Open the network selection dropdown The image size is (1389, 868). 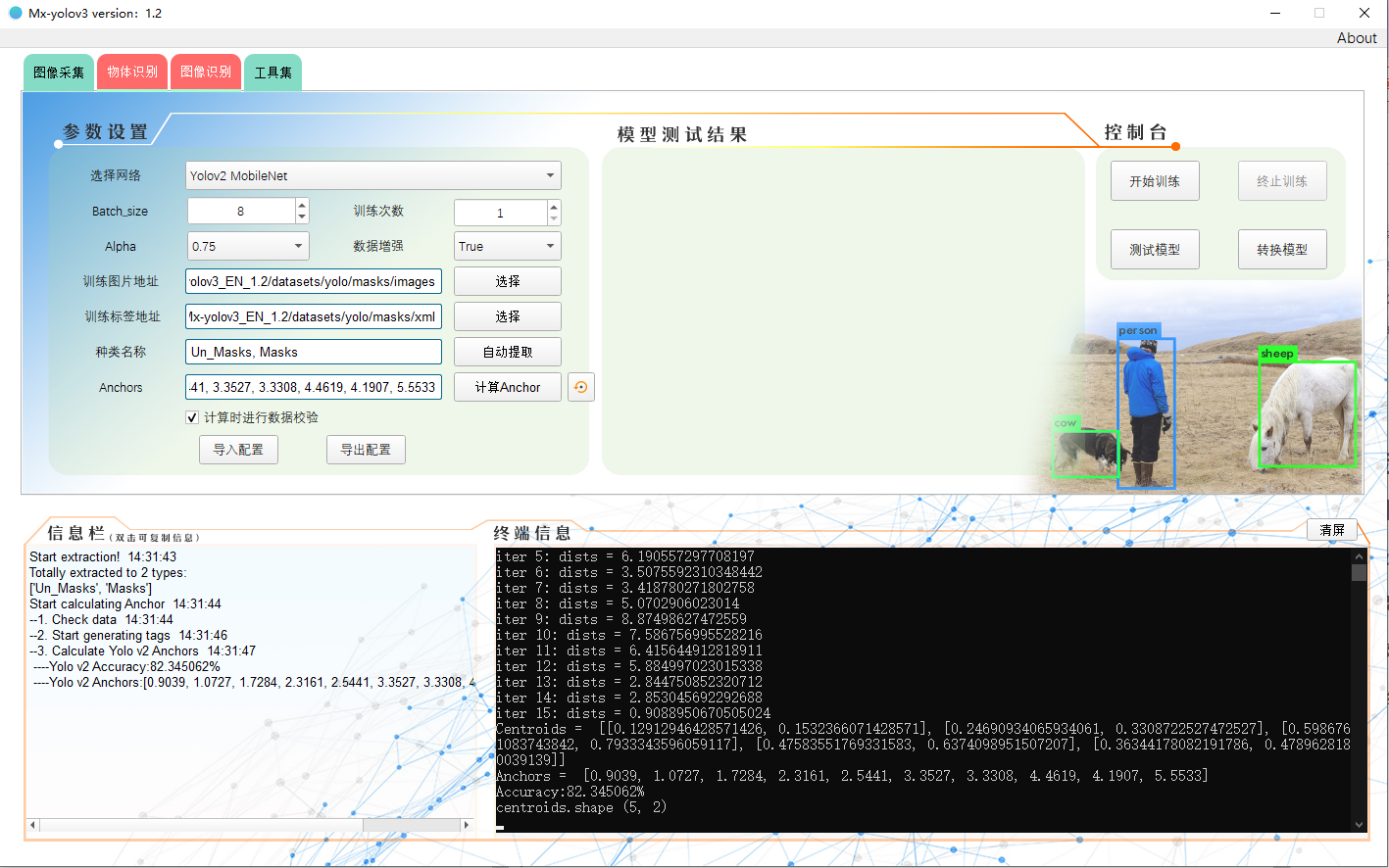[x=373, y=175]
